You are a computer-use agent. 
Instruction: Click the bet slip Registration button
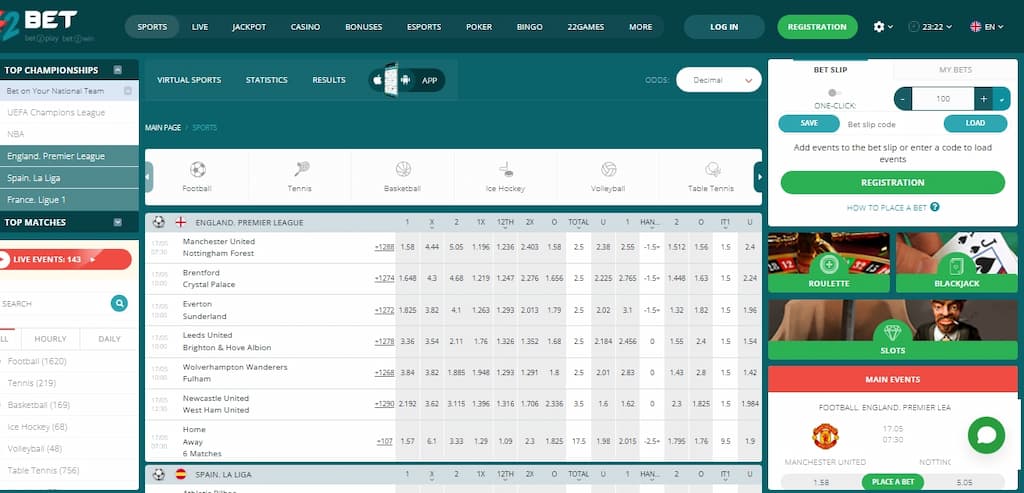point(893,183)
